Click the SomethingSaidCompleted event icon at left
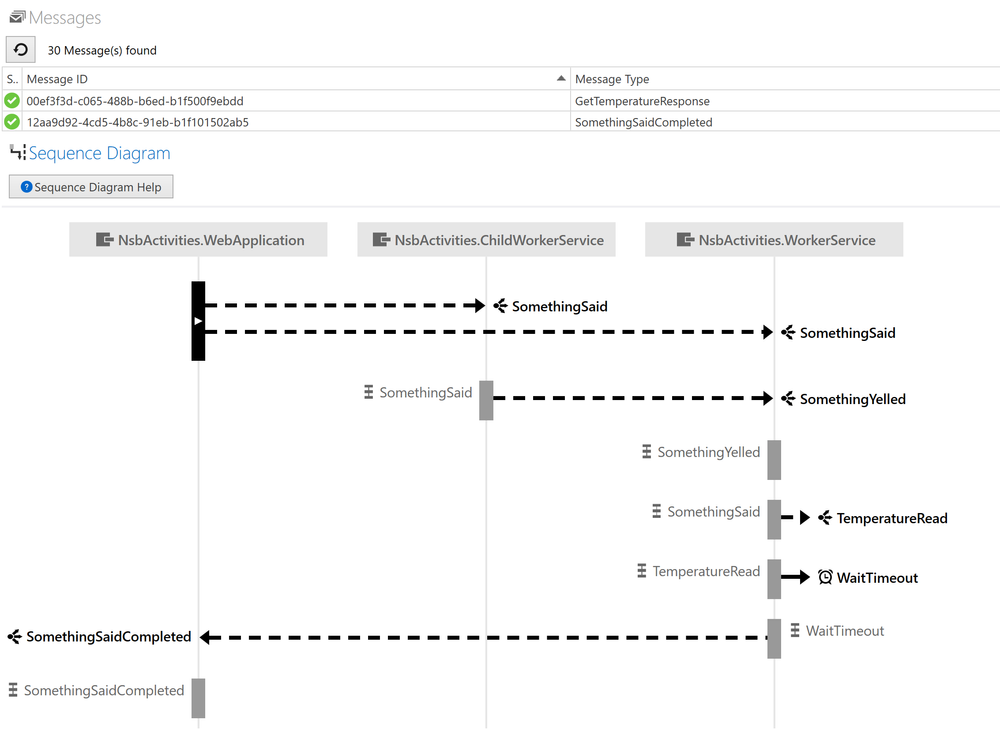The height and width of the screenshot is (741, 1000). pyautogui.click(x=14, y=636)
